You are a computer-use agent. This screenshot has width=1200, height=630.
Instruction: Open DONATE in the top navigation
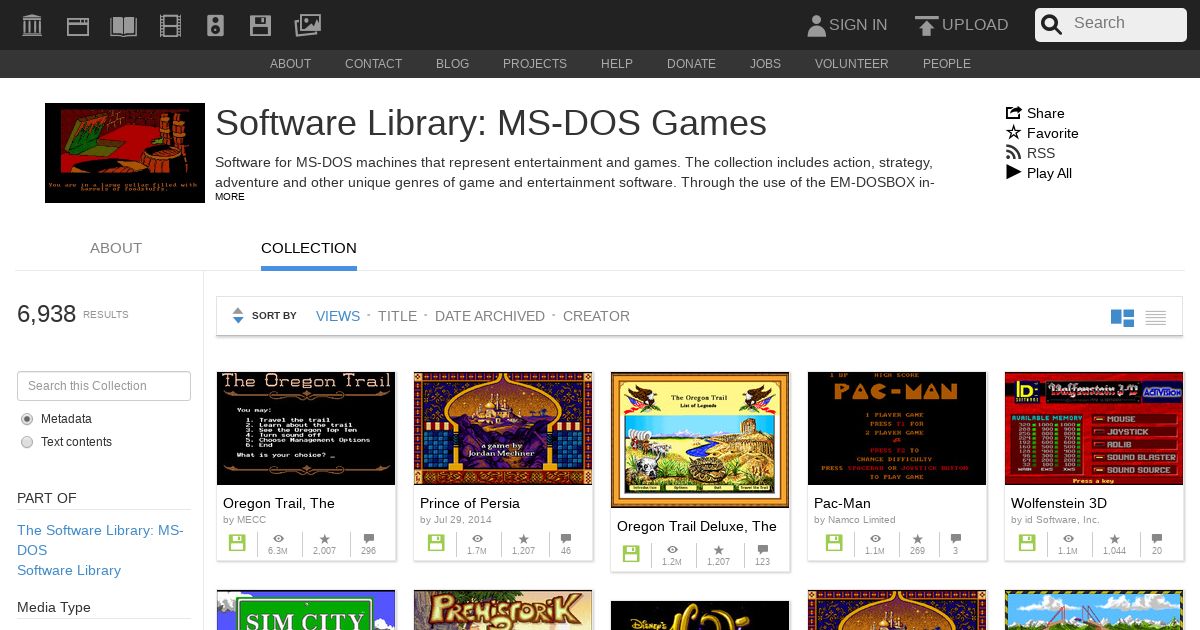click(x=691, y=64)
